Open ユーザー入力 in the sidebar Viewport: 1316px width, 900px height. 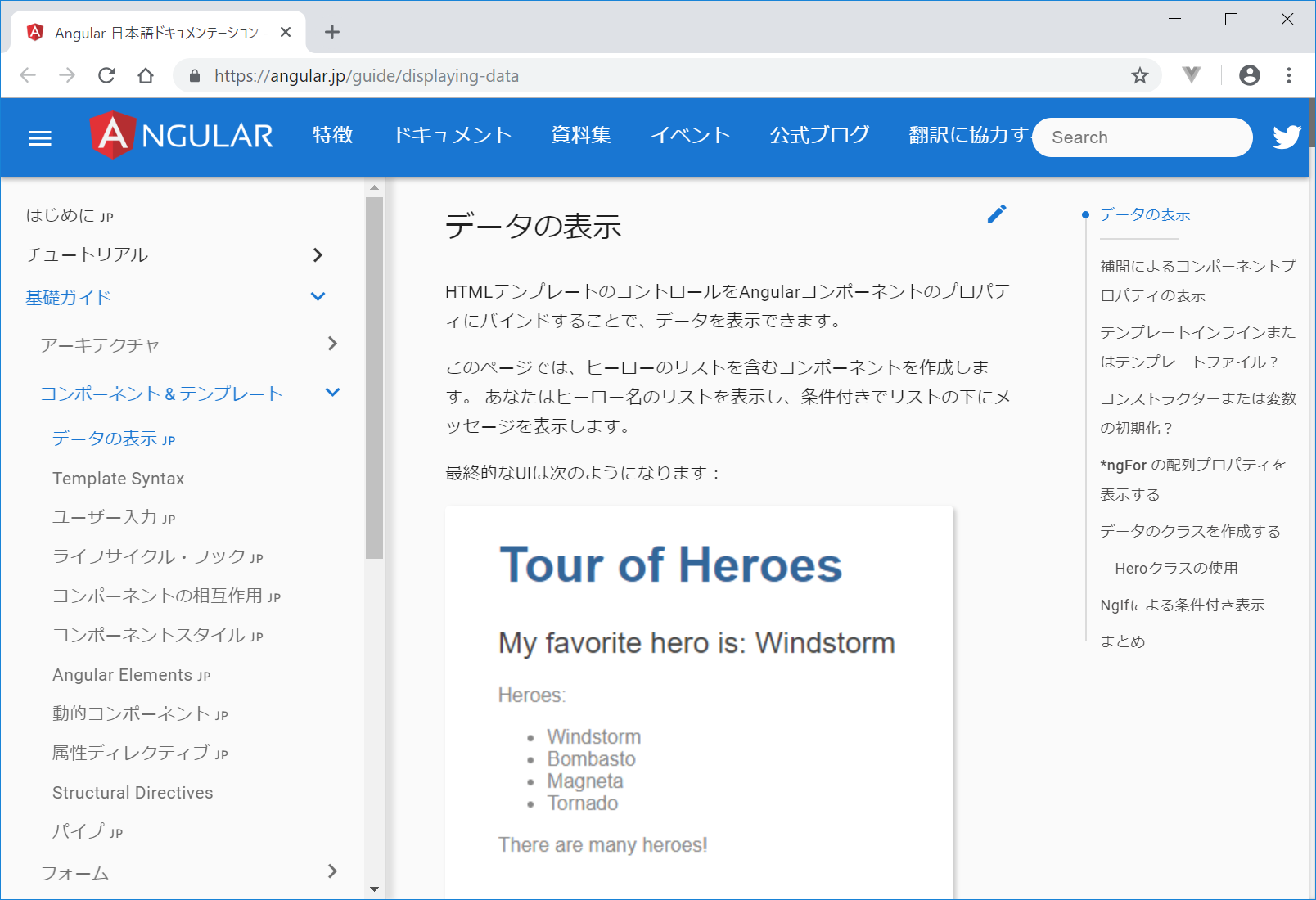114,517
